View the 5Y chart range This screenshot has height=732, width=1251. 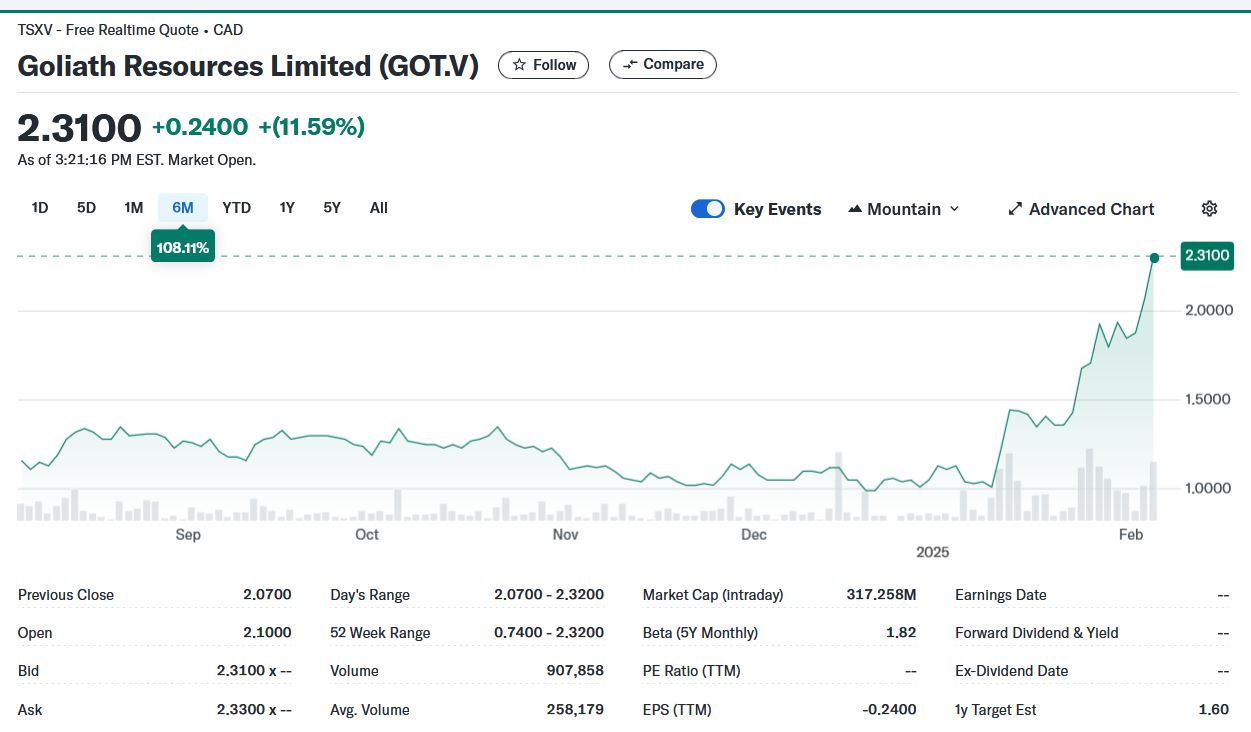coord(332,208)
